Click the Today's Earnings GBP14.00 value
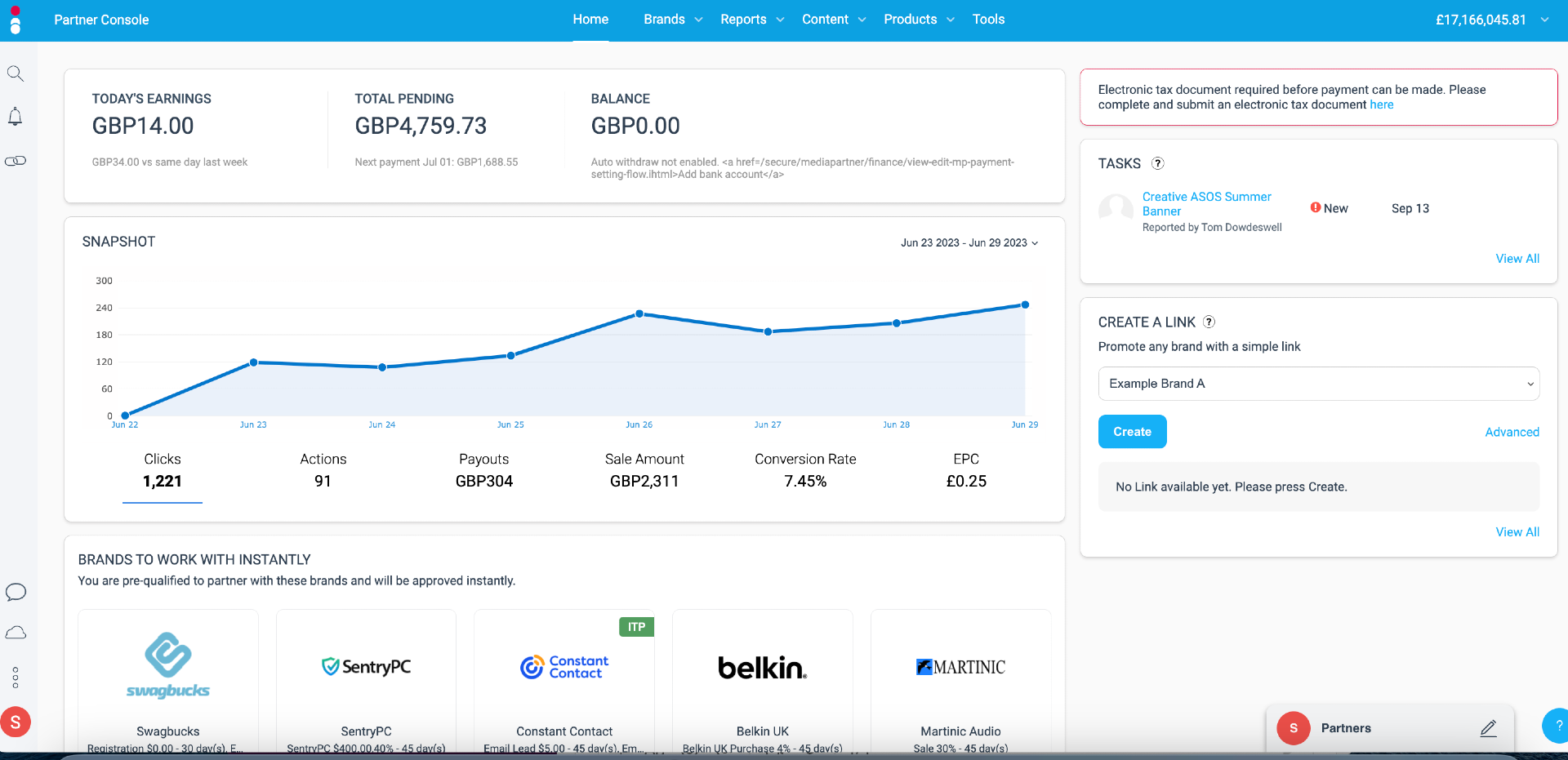The width and height of the screenshot is (1568, 760). (x=143, y=126)
